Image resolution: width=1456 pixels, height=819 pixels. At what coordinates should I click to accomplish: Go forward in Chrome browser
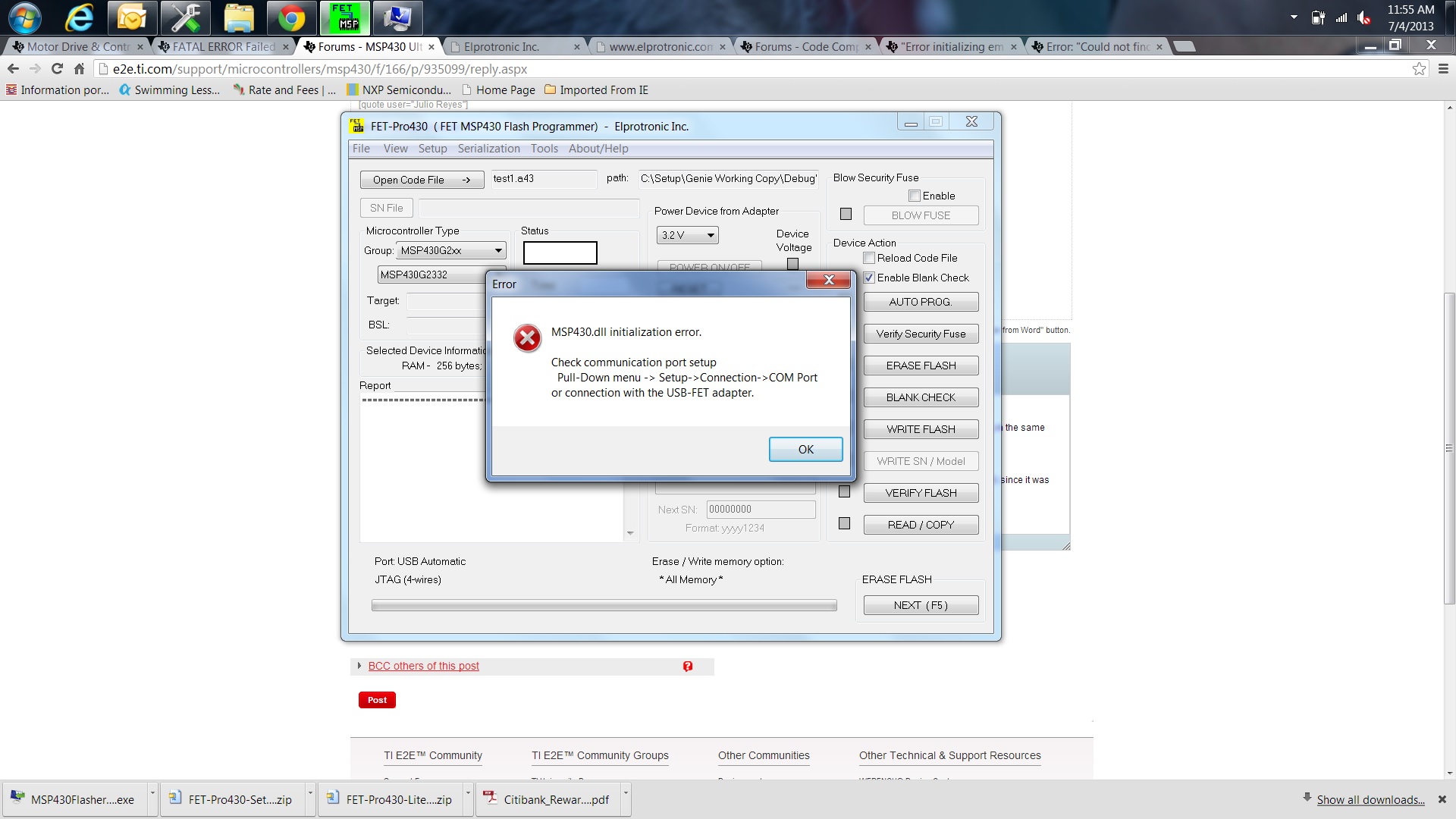35,69
